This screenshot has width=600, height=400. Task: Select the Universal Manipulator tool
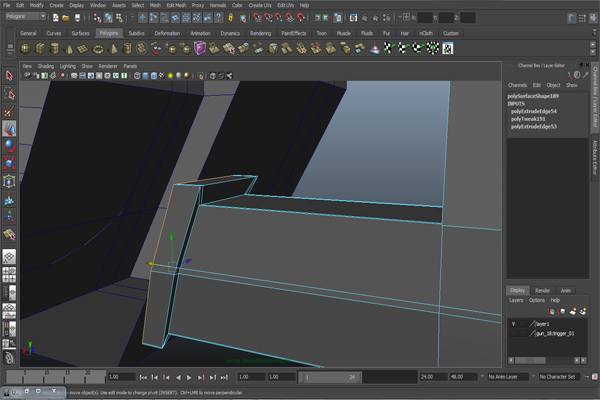click(9, 181)
